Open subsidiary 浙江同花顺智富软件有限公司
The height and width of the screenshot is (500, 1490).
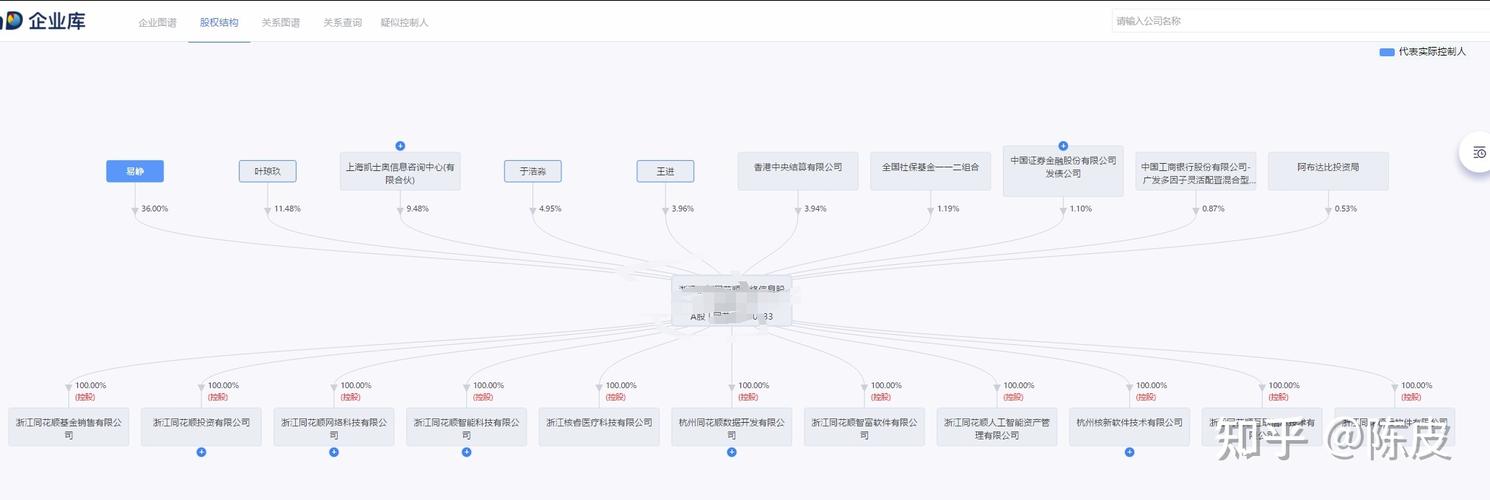coord(864,427)
